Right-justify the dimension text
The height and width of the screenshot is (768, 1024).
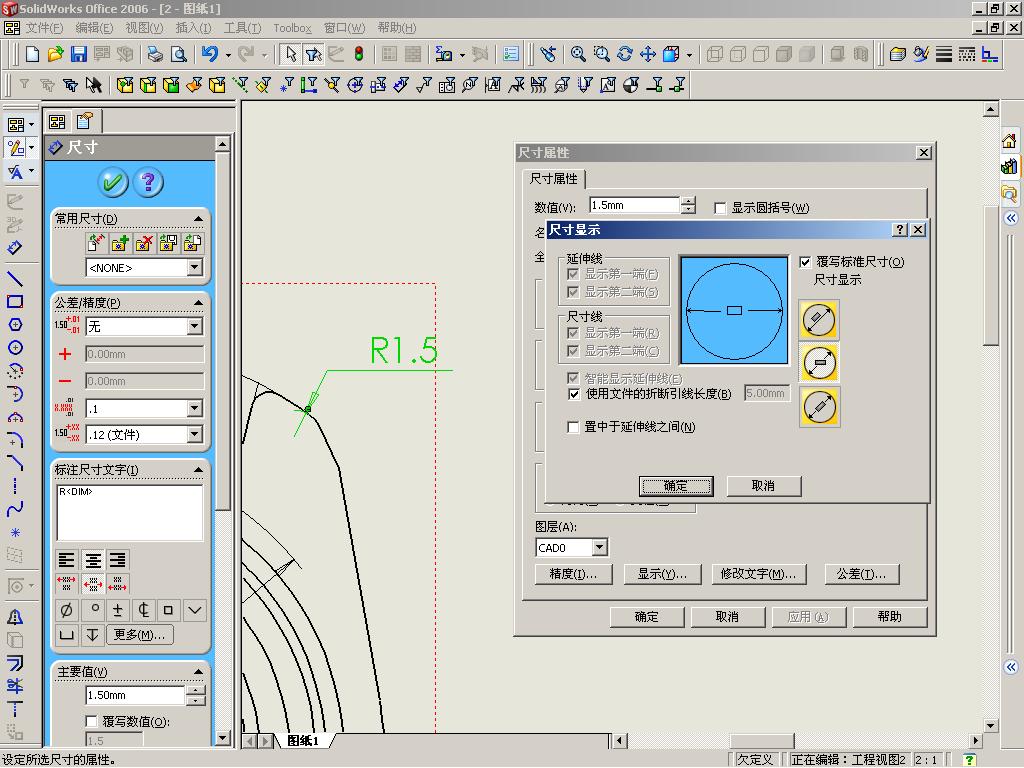(x=118, y=560)
